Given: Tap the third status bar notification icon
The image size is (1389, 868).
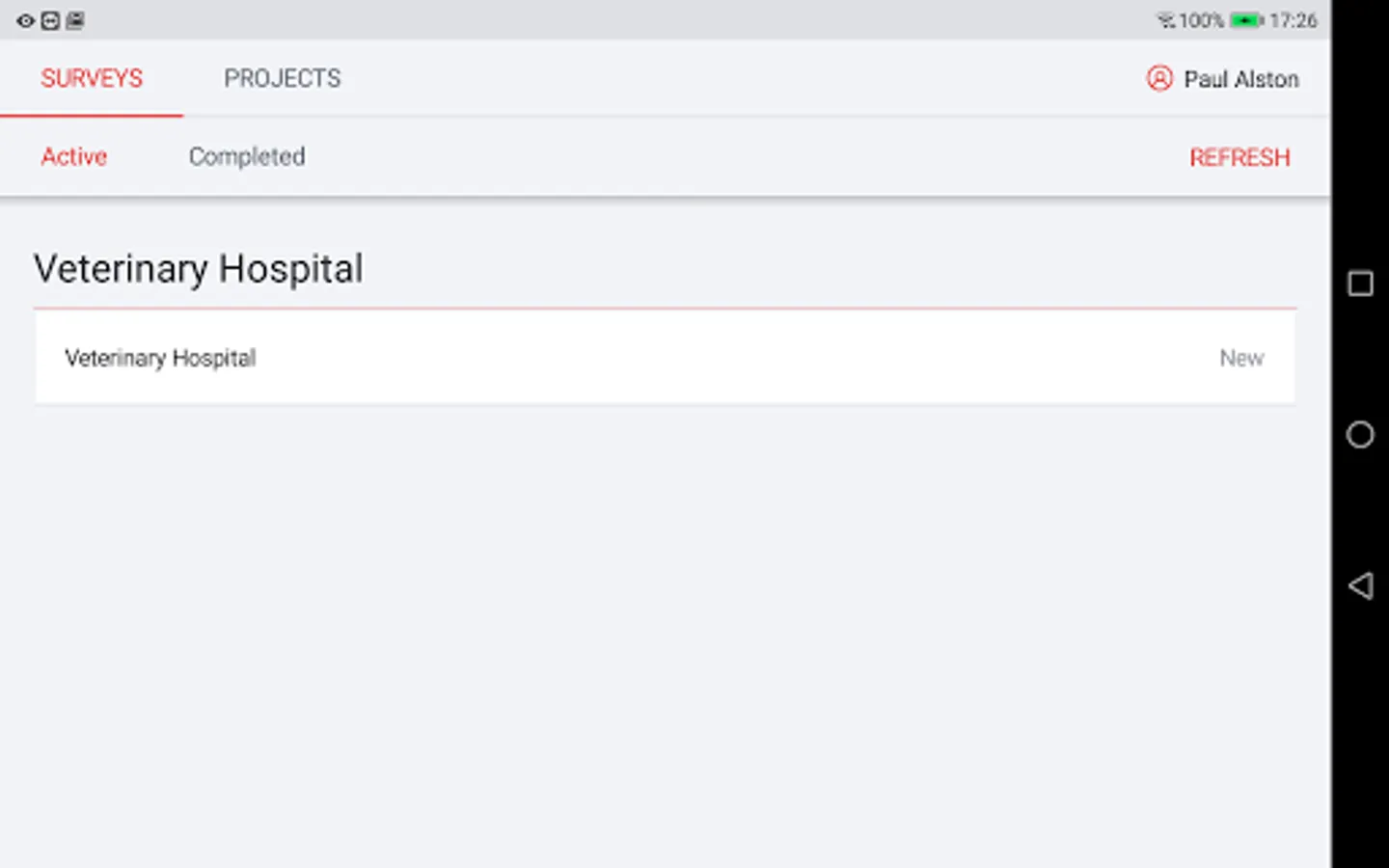Looking at the screenshot, I should [x=75, y=20].
